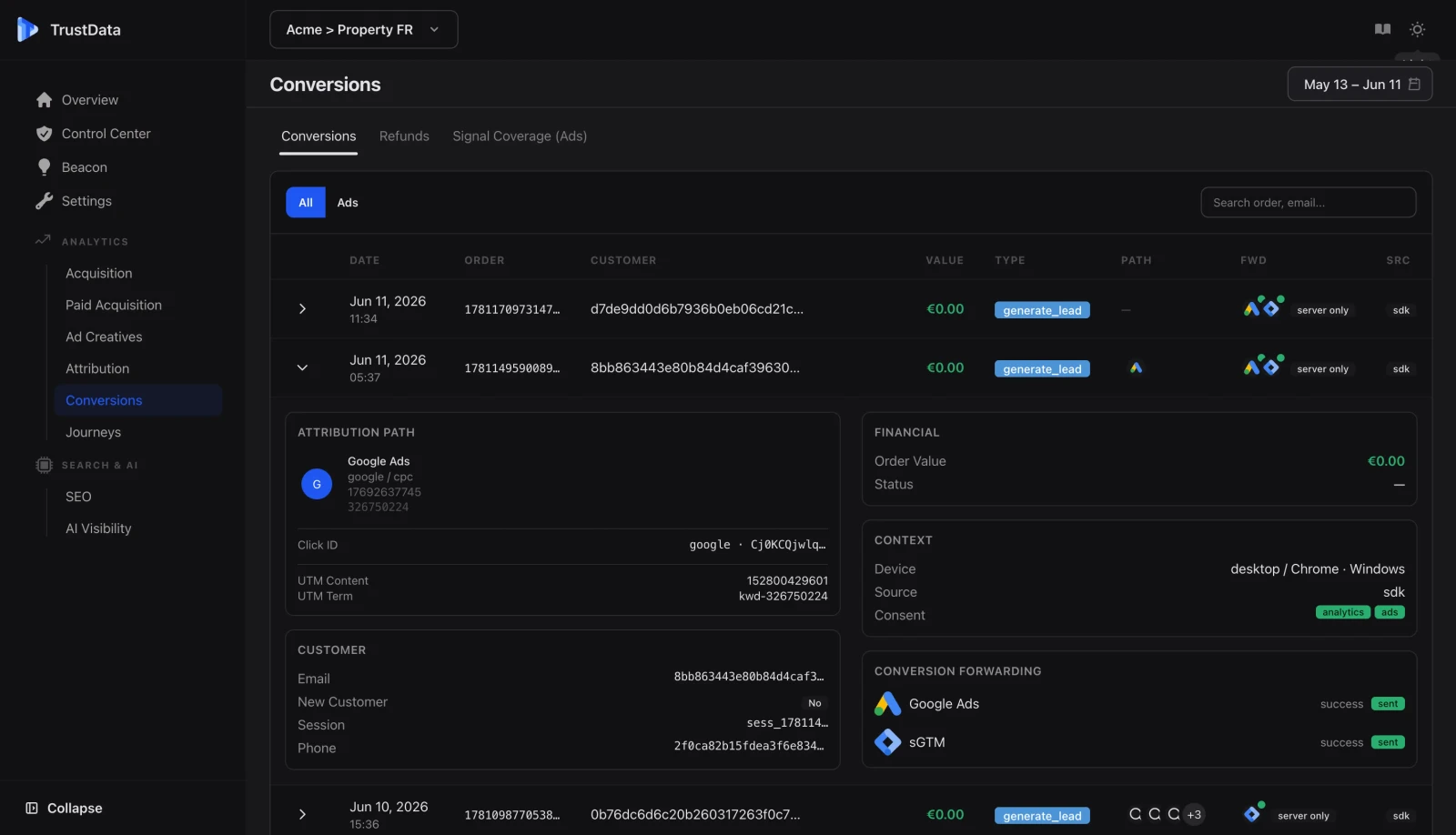Click the Collapse sidebar icon

(x=32, y=808)
